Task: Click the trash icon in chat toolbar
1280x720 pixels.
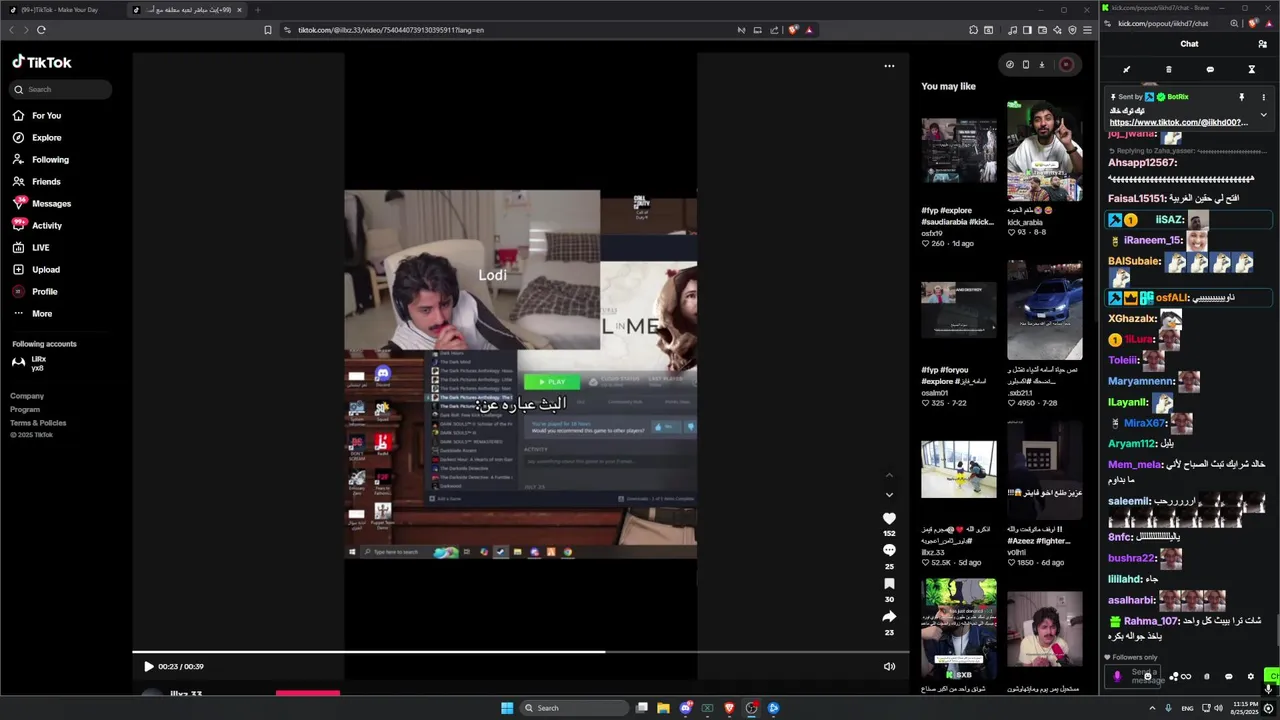Action: pyautogui.click(x=1168, y=70)
